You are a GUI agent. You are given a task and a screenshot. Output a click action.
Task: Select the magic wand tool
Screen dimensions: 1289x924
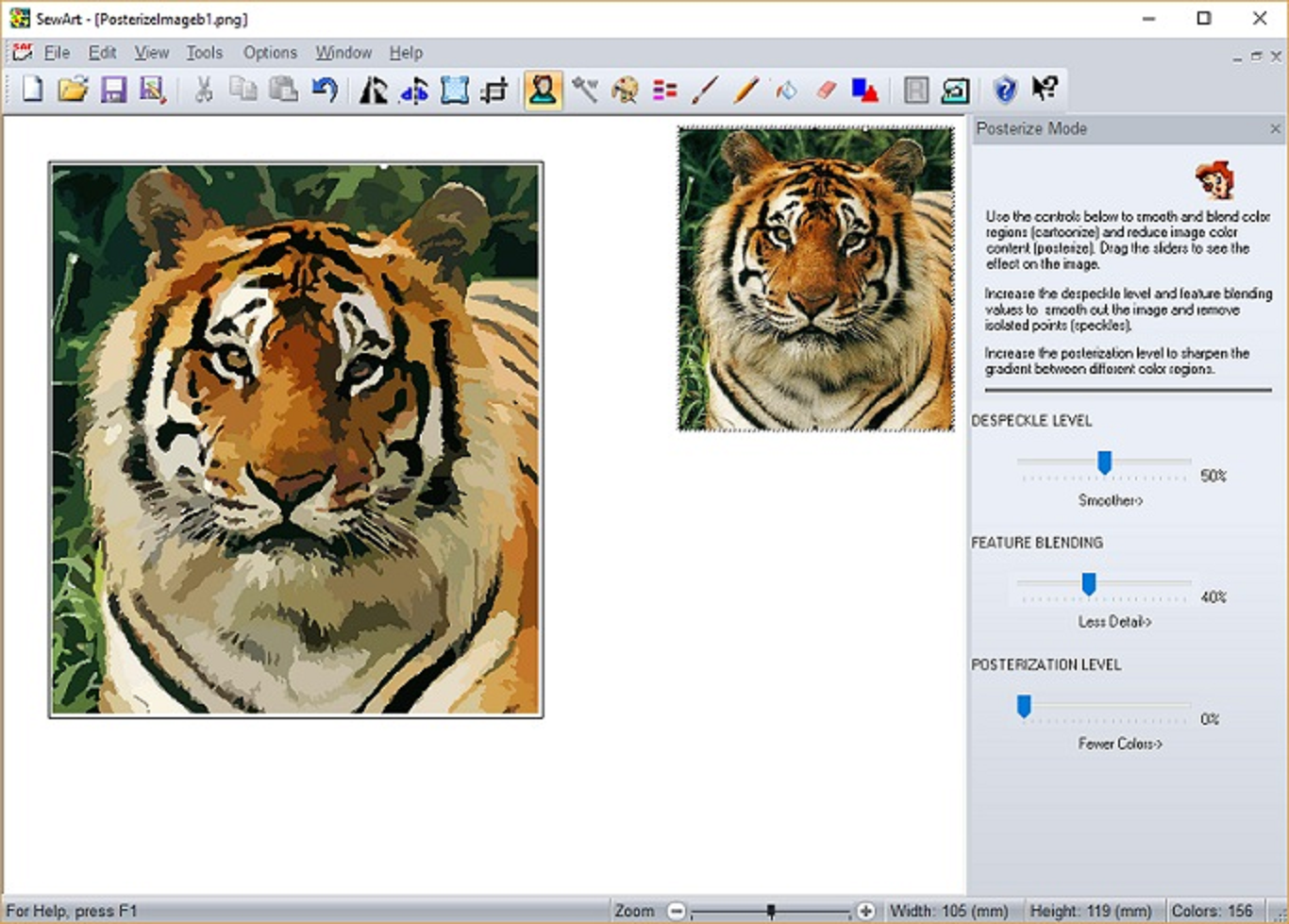(585, 90)
